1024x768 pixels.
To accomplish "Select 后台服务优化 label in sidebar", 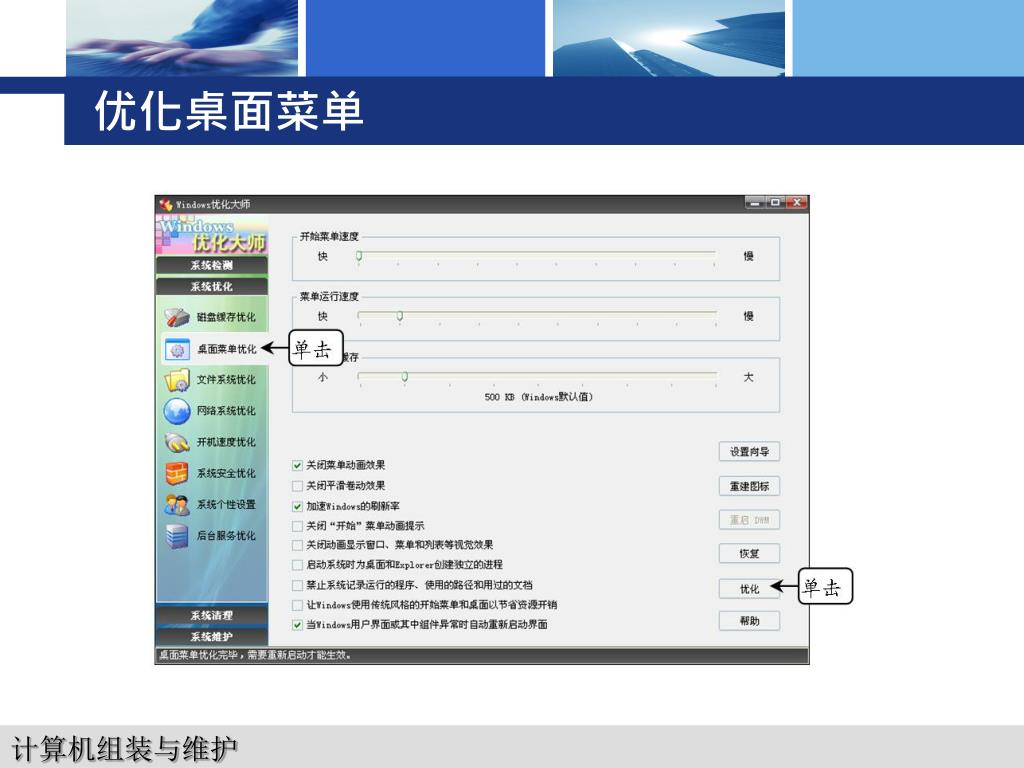I will [226, 536].
